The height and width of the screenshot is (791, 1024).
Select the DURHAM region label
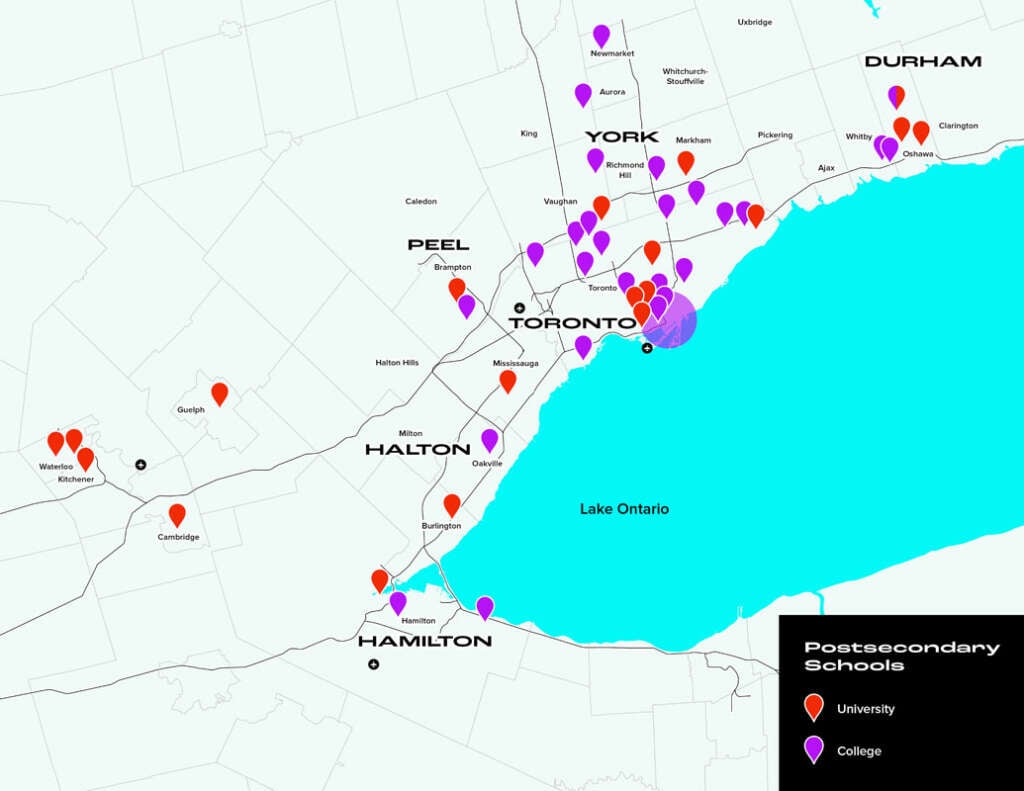[x=922, y=62]
